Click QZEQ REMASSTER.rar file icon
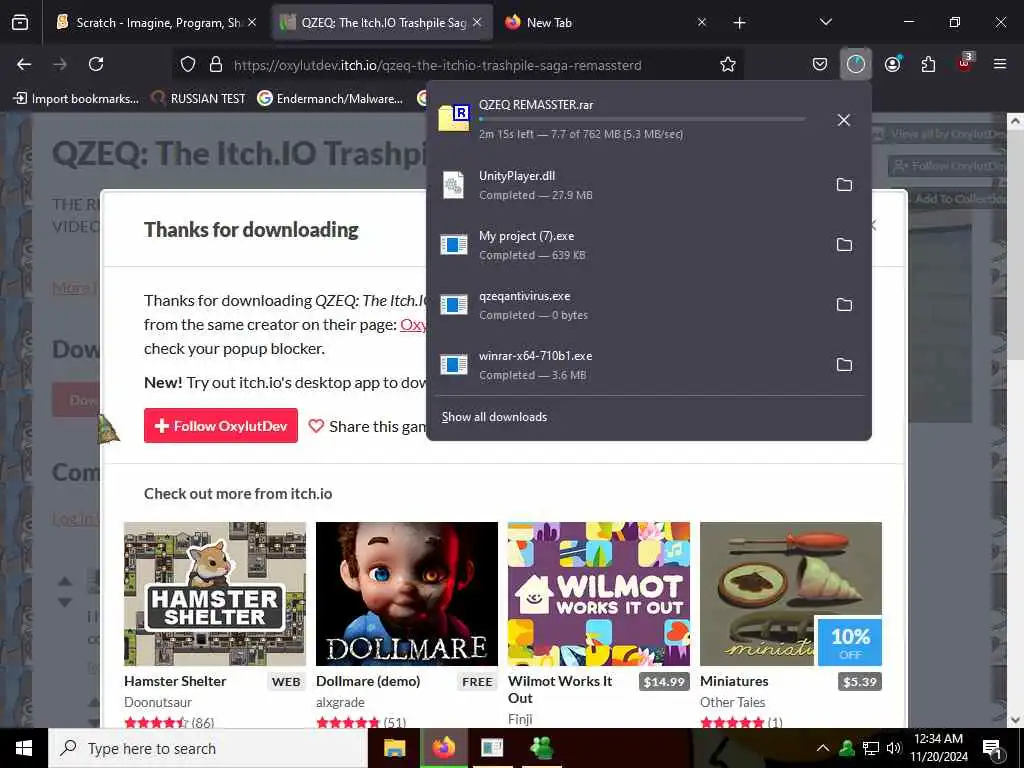This screenshot has height=768, width=1024. coord(454,118)
